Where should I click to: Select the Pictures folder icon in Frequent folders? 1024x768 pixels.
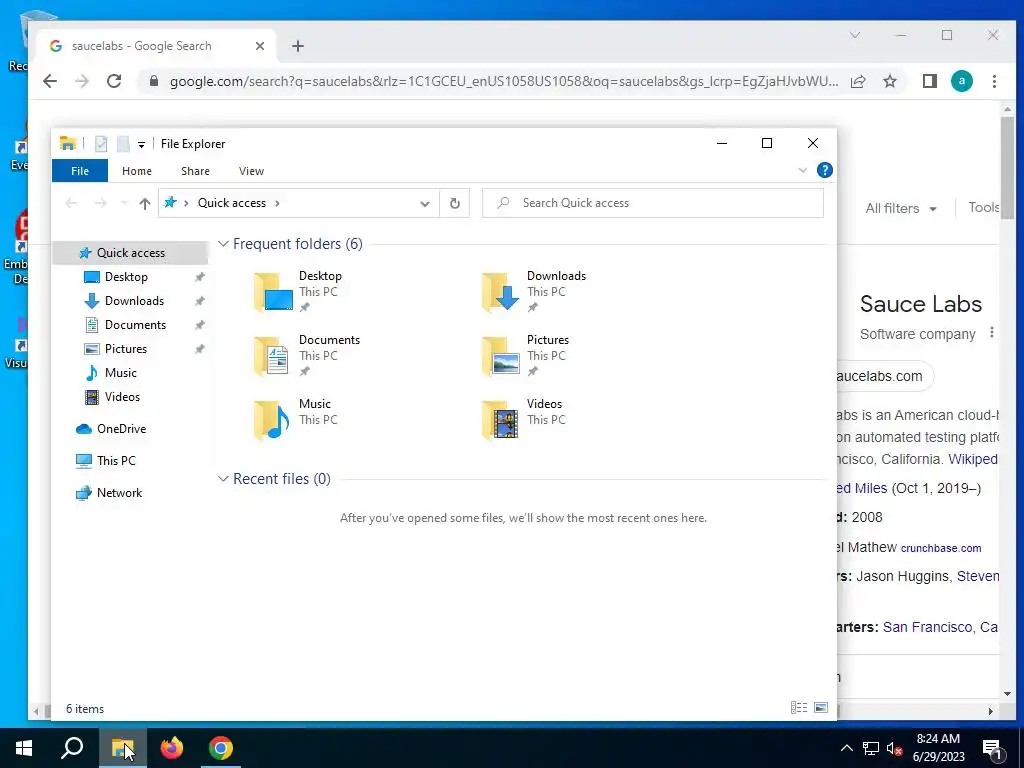(x=501, y=355)
